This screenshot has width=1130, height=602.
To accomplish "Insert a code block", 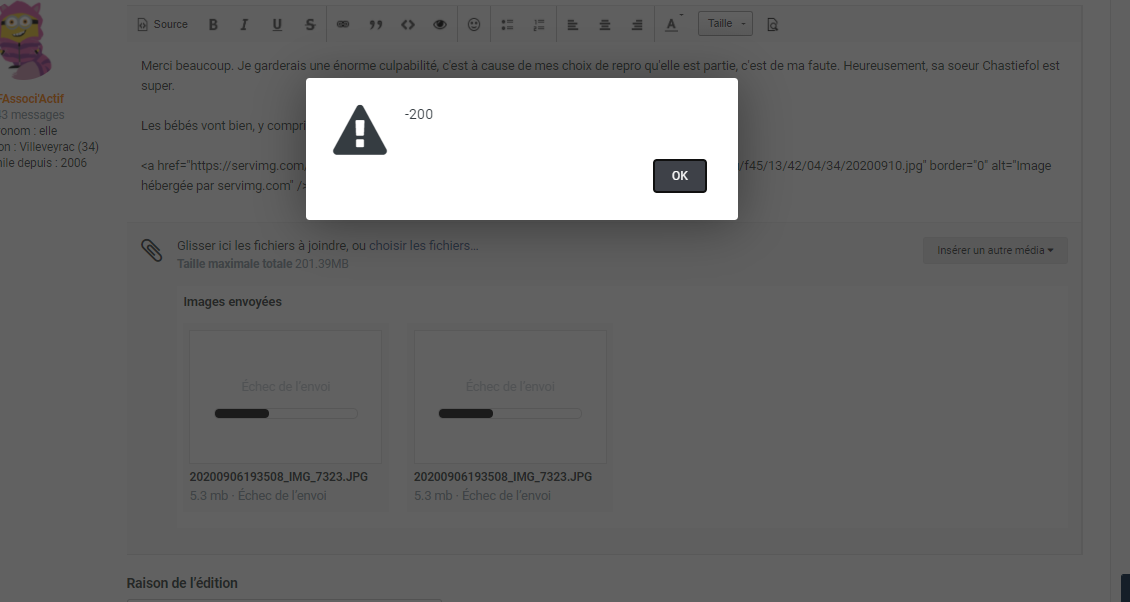I will 408,24.
